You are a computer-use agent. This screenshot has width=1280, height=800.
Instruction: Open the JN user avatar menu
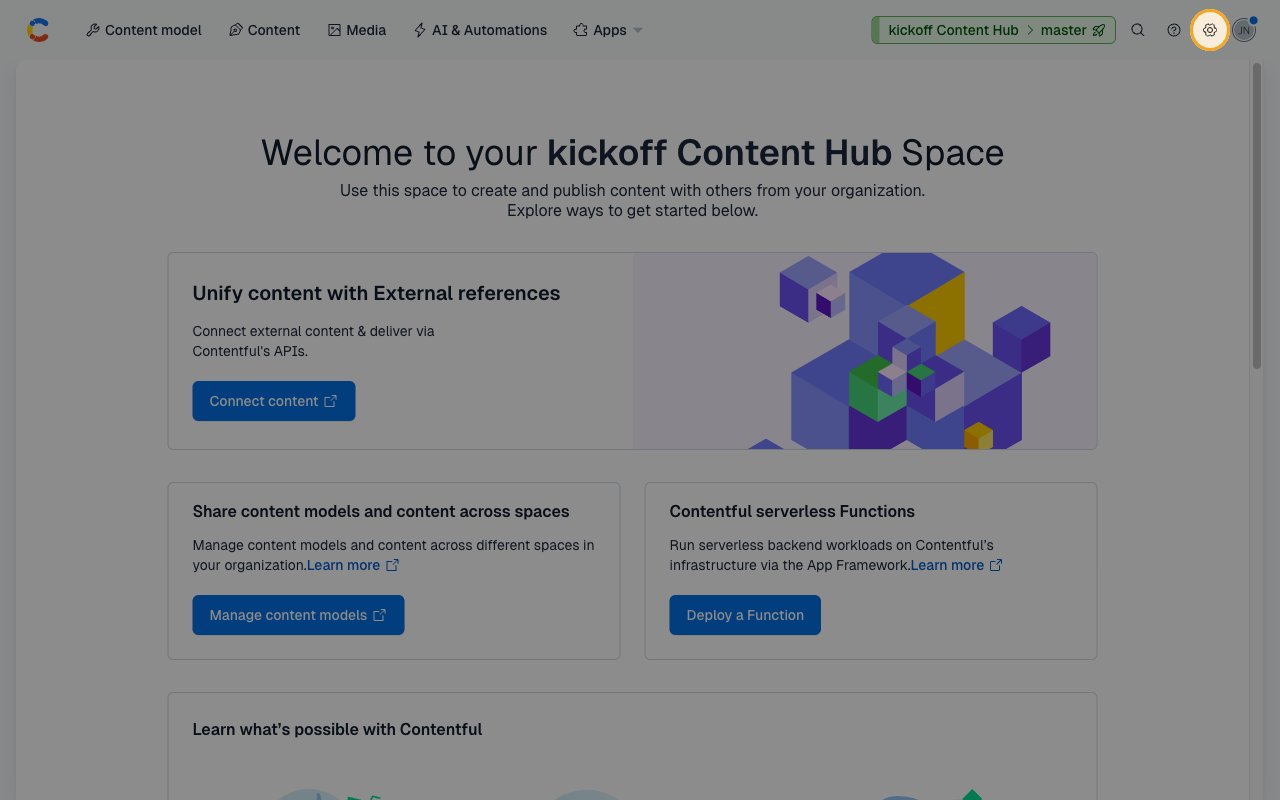pyautogui.click(x=1243, y=30)
